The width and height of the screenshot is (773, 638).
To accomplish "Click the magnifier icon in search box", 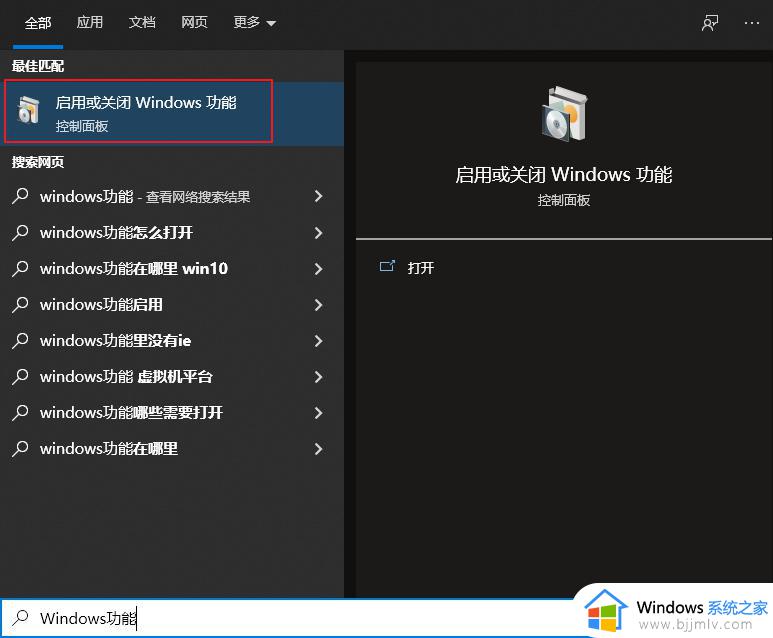I will pyautogui.click(x=21, y=617).
